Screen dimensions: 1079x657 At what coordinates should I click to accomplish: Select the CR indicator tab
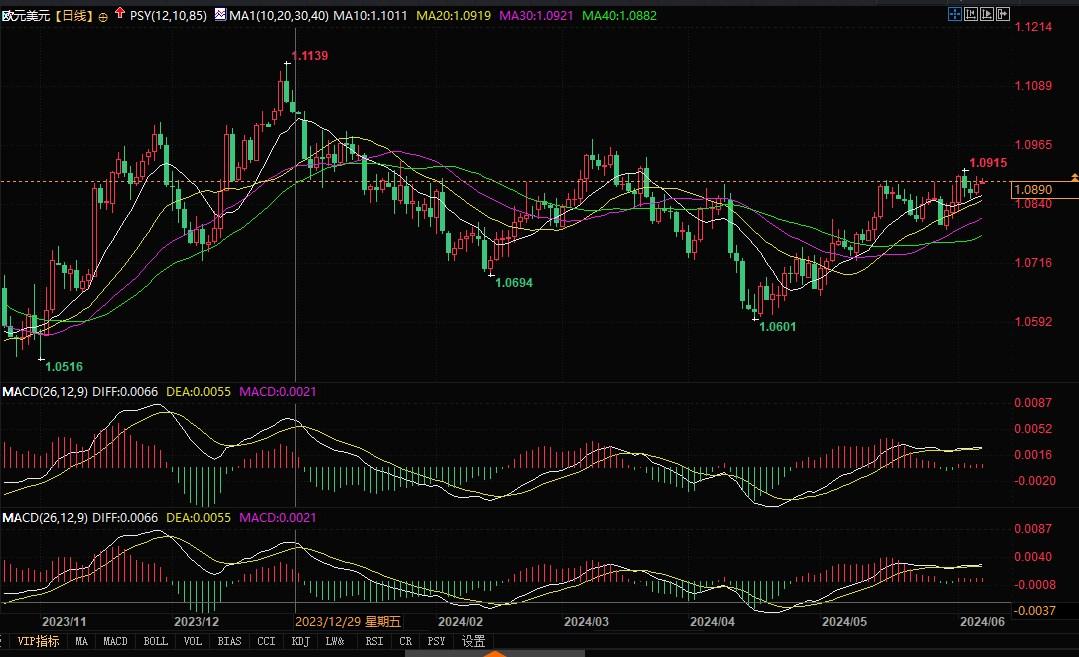[x=405, y=641]
